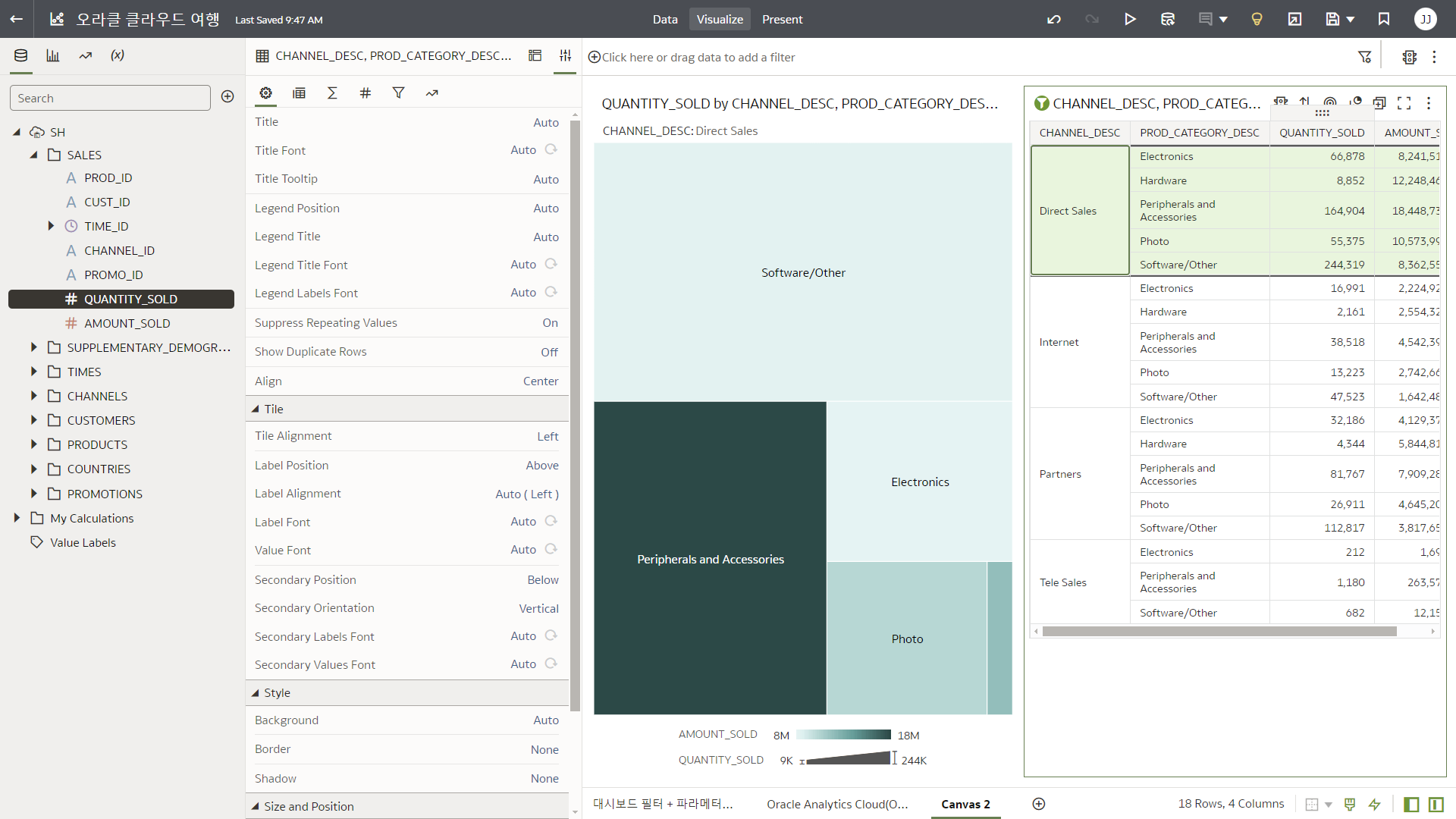Switch to the Present tab

point(782,20)
